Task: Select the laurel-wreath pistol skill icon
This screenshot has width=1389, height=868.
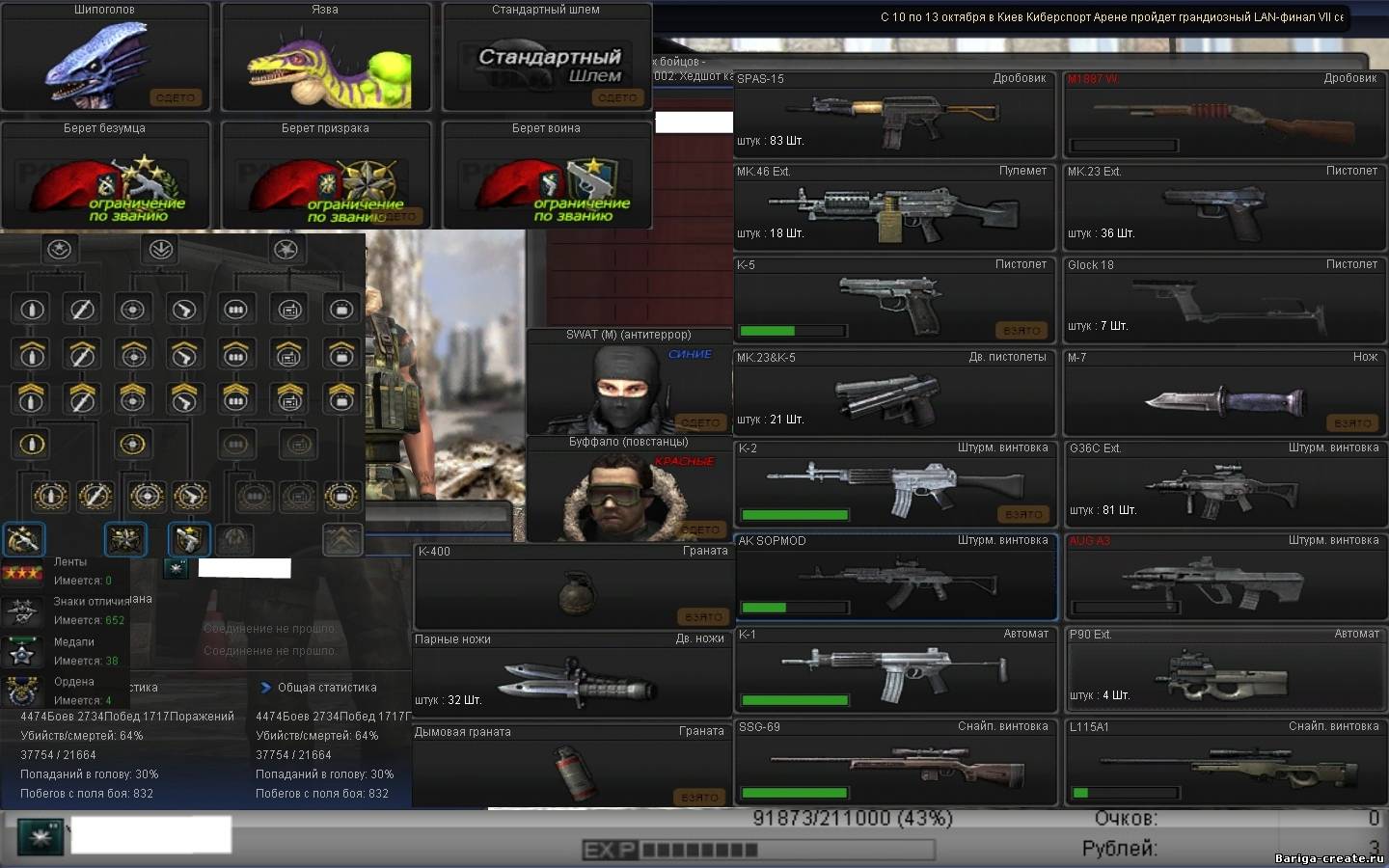Action: pos(191,496)
